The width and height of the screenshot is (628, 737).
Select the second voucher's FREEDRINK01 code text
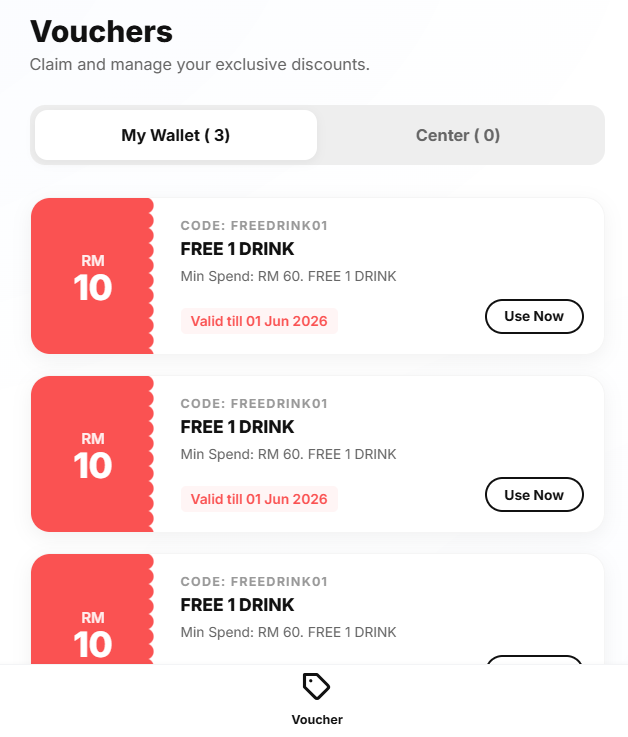(x=254, y=404)
